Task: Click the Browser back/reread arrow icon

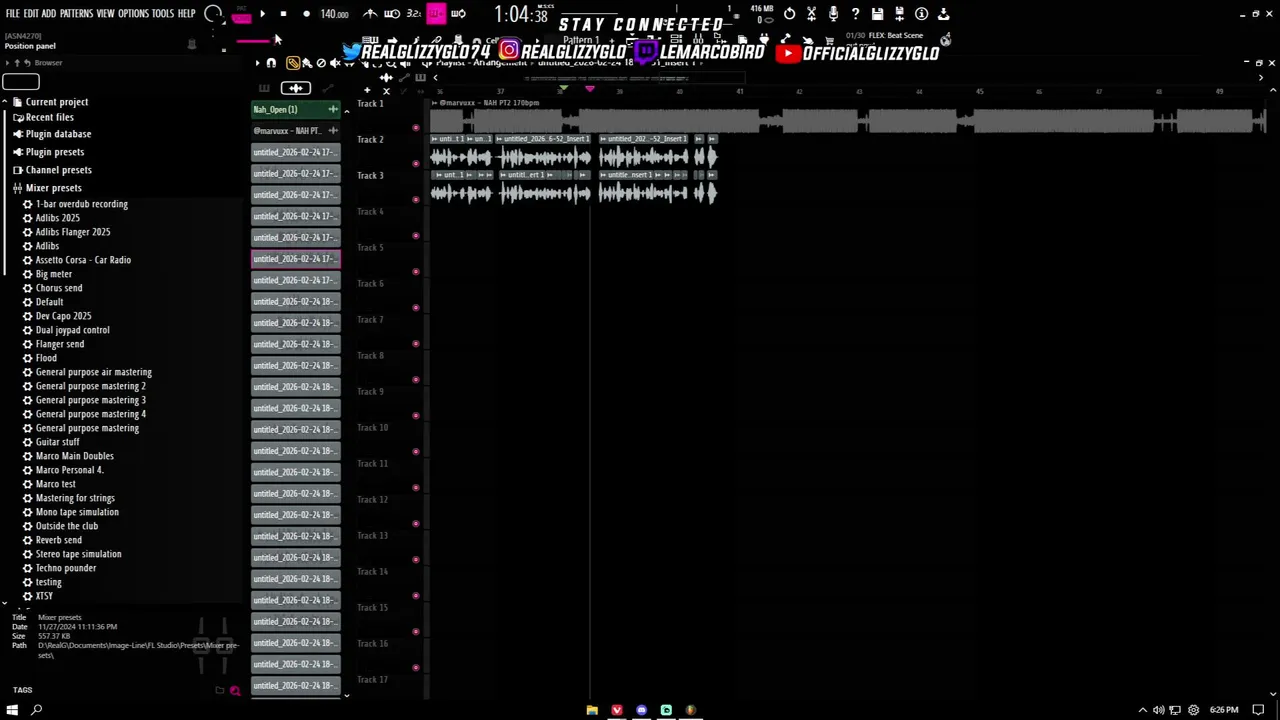Action: click(27, 63)
